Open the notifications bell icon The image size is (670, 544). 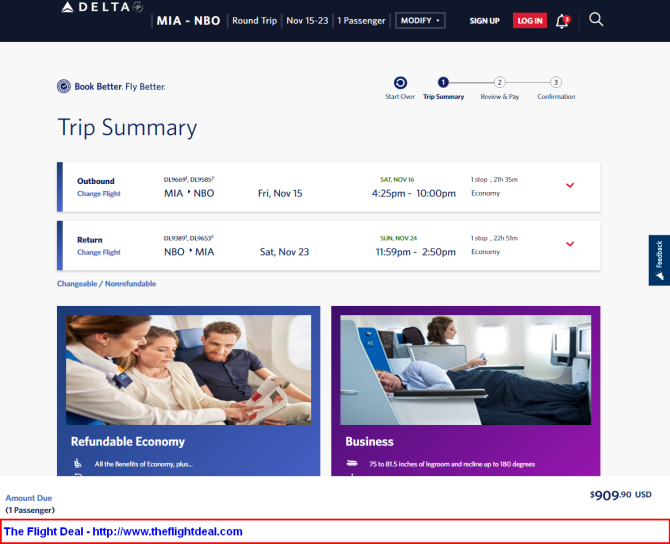(x=562, y=21)
